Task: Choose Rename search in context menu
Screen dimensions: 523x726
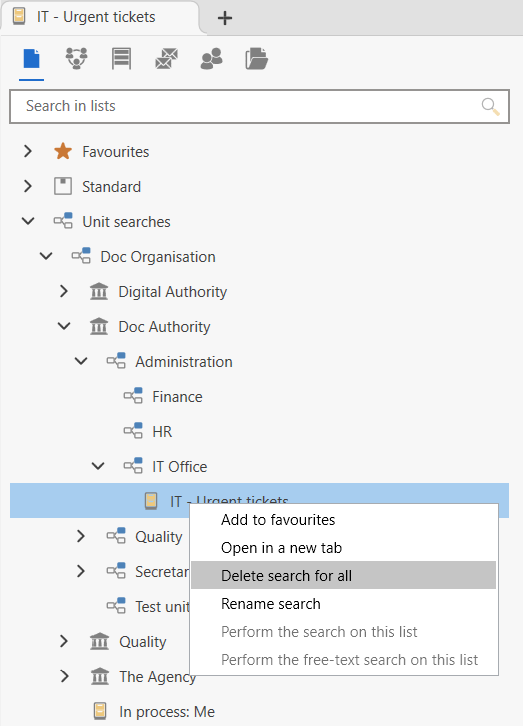Action: 343,604
